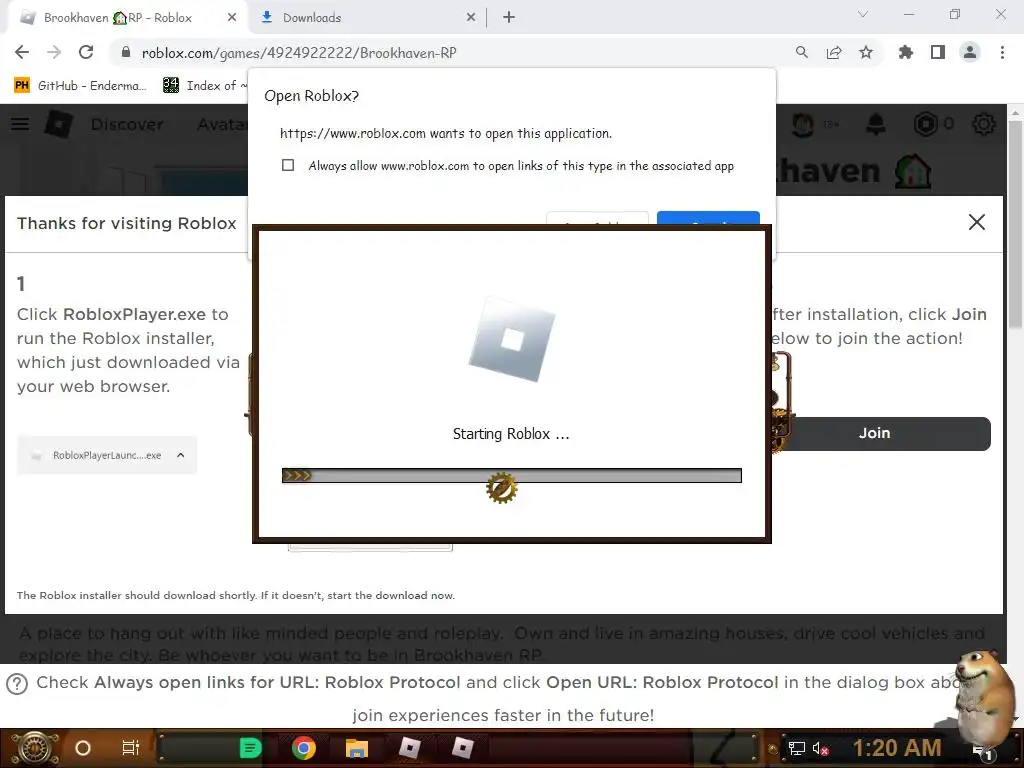Open a new browser tab
Image resolution: width=1024 pixels, height=768 pixels.
click(509, 18)
